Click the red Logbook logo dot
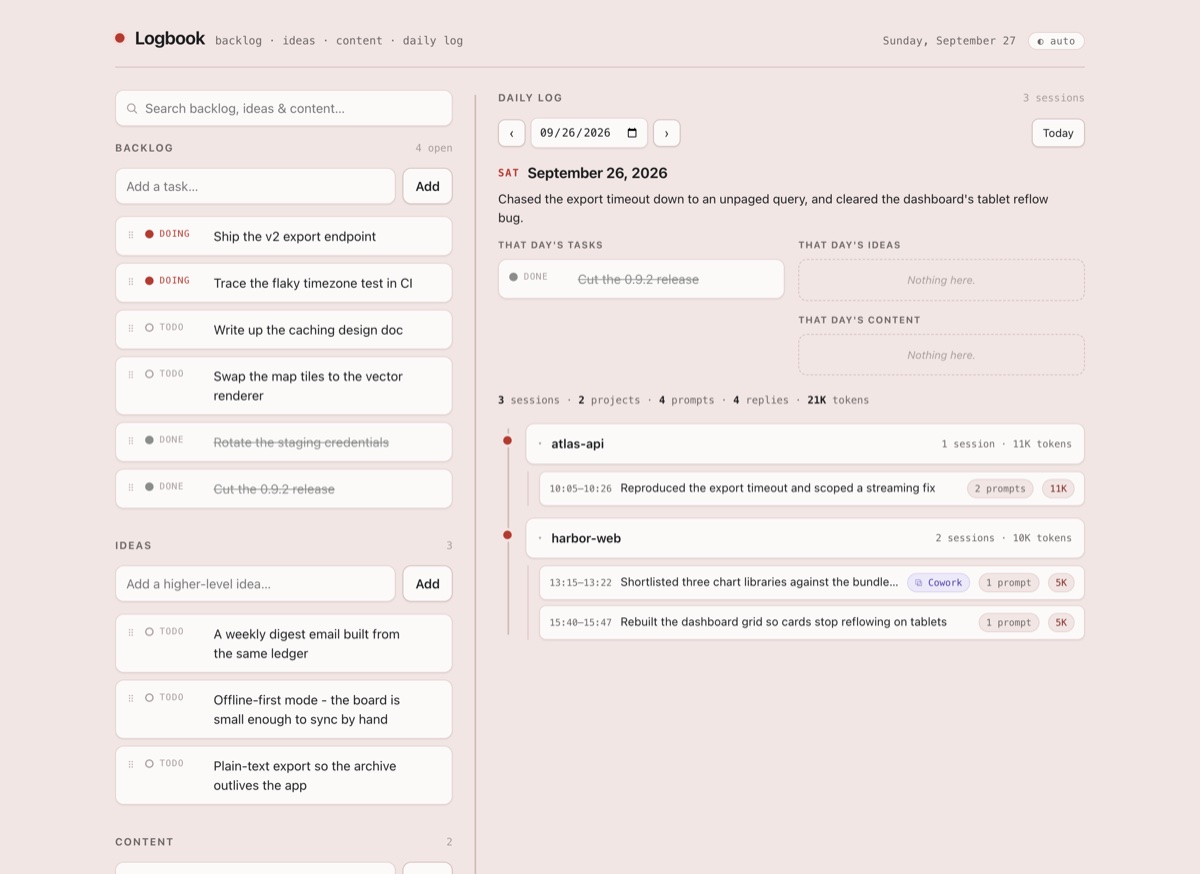This screenshot has height=874, width=1200. [x=120, y=39]
